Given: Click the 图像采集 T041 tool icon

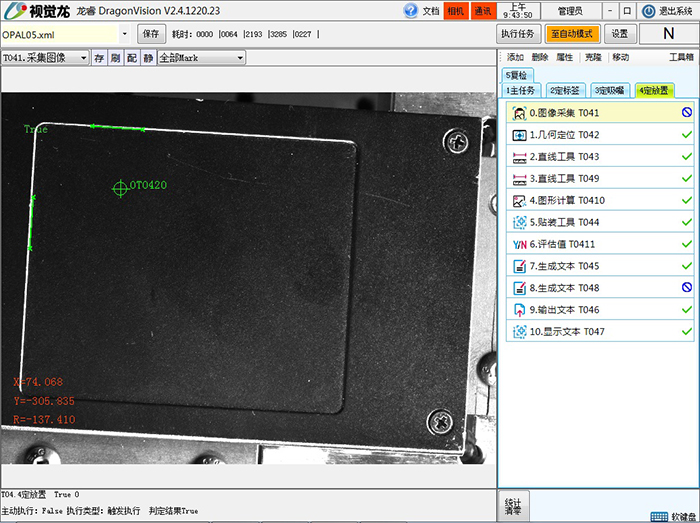Looking at the screenshot, I should (519, 113).
